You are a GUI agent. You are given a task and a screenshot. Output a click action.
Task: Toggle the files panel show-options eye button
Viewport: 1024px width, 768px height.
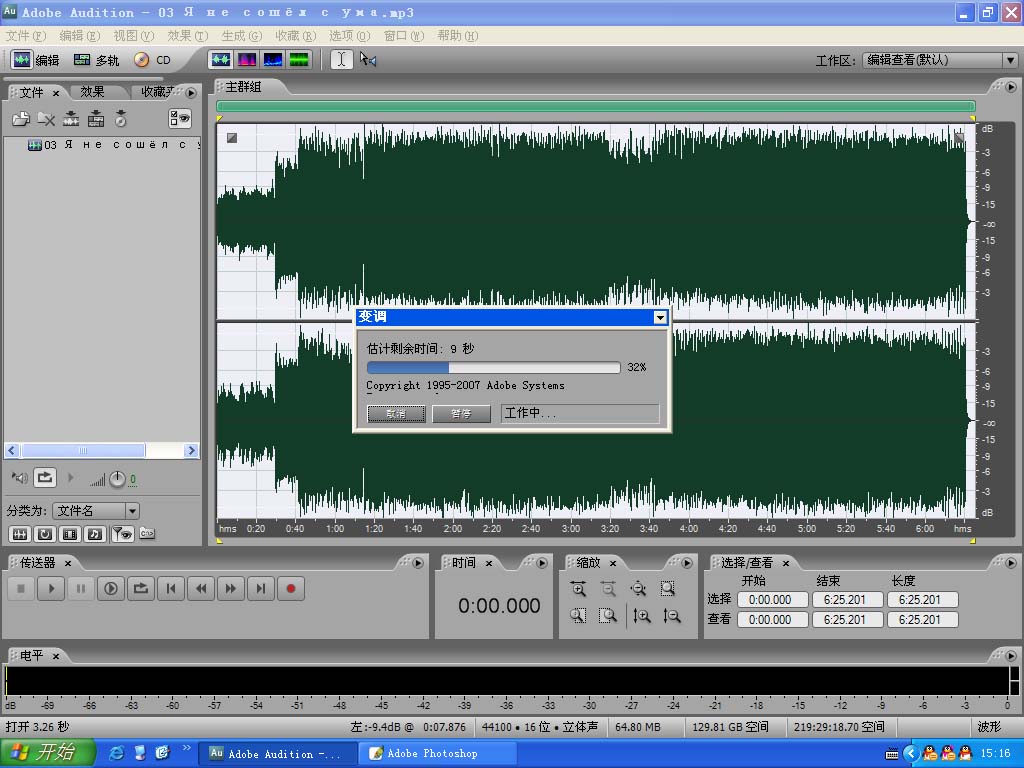[180, 118]
